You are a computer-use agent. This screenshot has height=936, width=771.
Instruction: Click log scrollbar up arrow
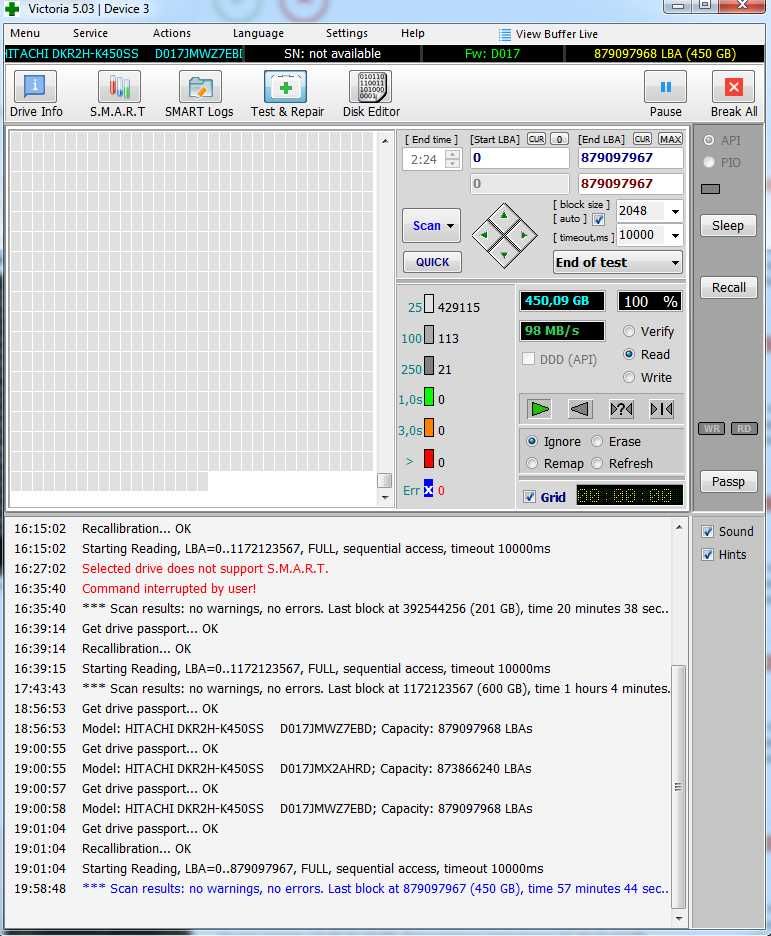(x=679, y=528)
